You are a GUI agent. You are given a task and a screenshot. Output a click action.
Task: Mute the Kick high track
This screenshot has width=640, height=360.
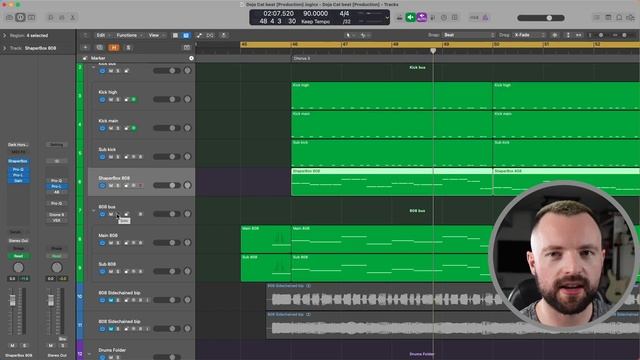pos(111,100)
